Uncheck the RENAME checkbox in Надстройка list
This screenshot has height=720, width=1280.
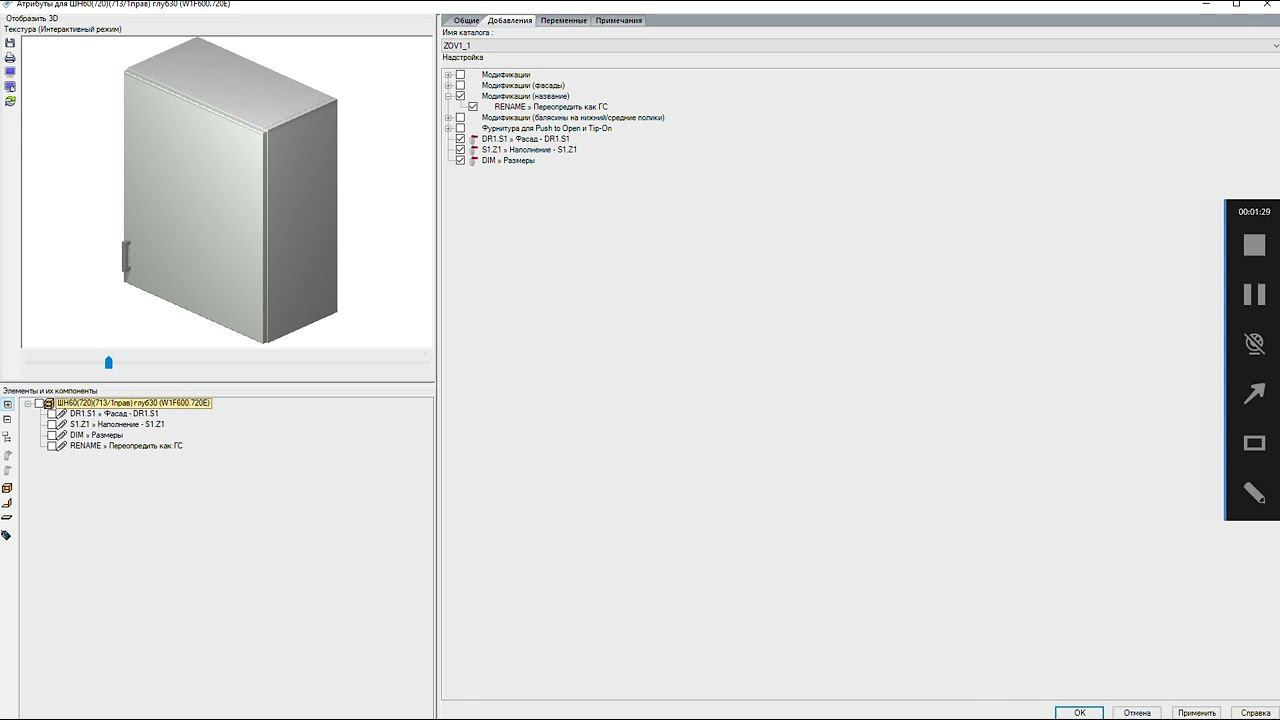tap(473, 107)
